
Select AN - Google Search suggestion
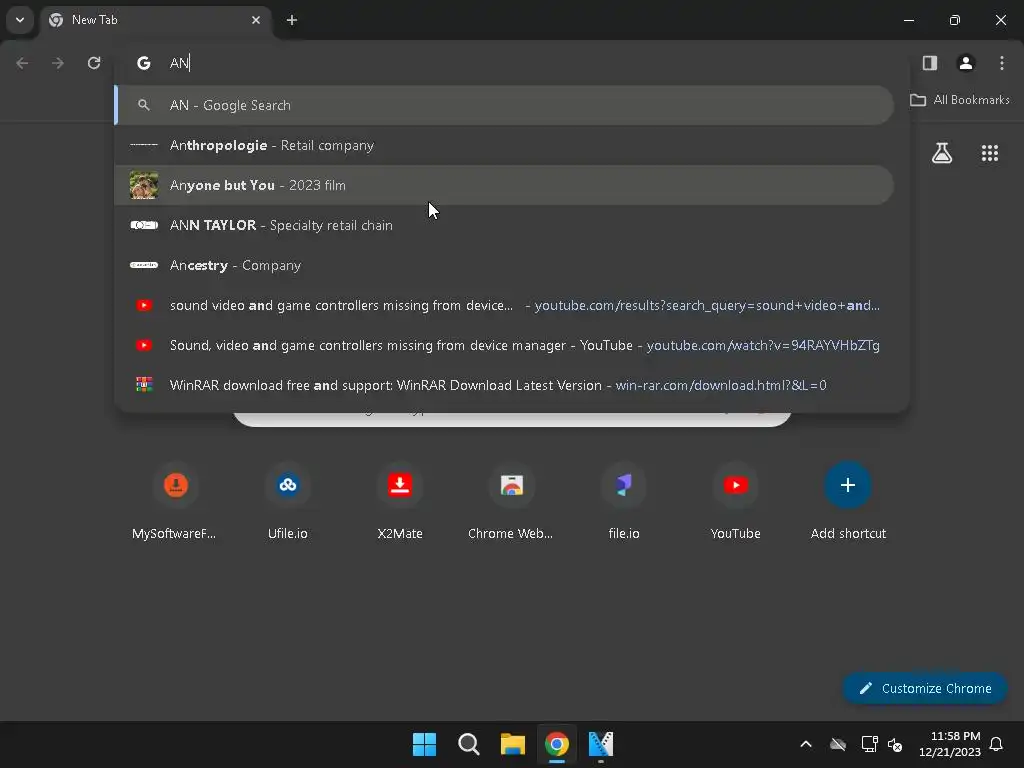[504, 105]
